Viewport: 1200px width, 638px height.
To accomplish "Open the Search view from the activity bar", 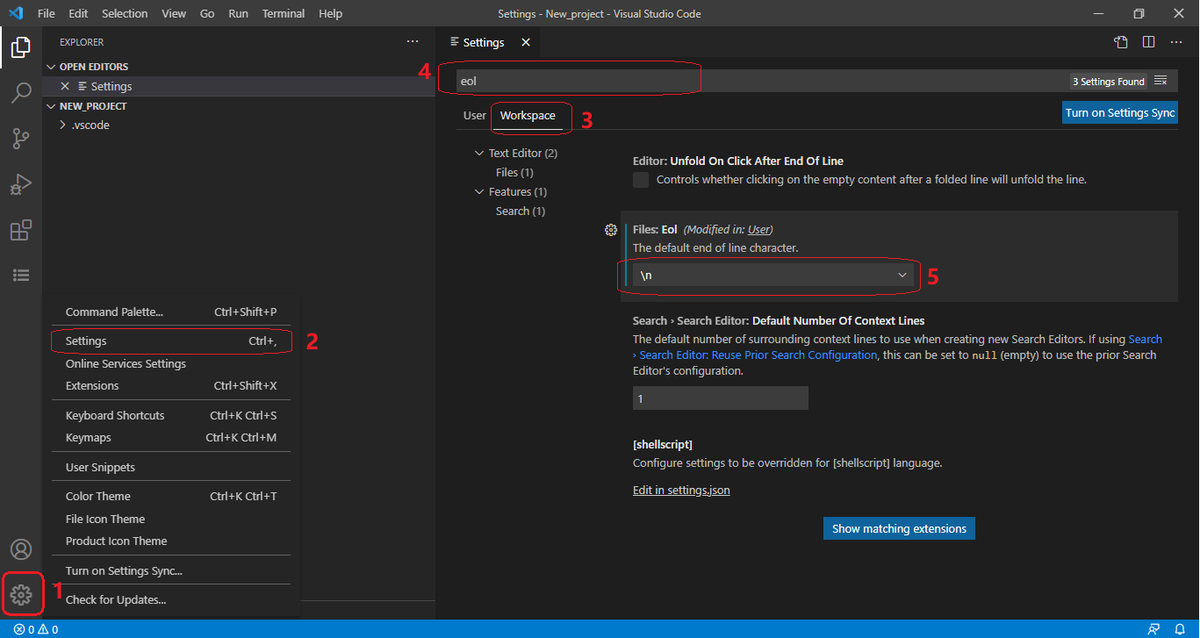I will tap(20, 93).
